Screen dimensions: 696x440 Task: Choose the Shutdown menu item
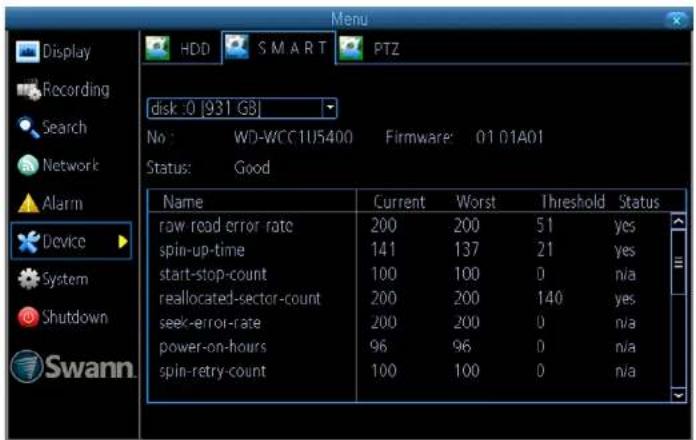(75, 317)
